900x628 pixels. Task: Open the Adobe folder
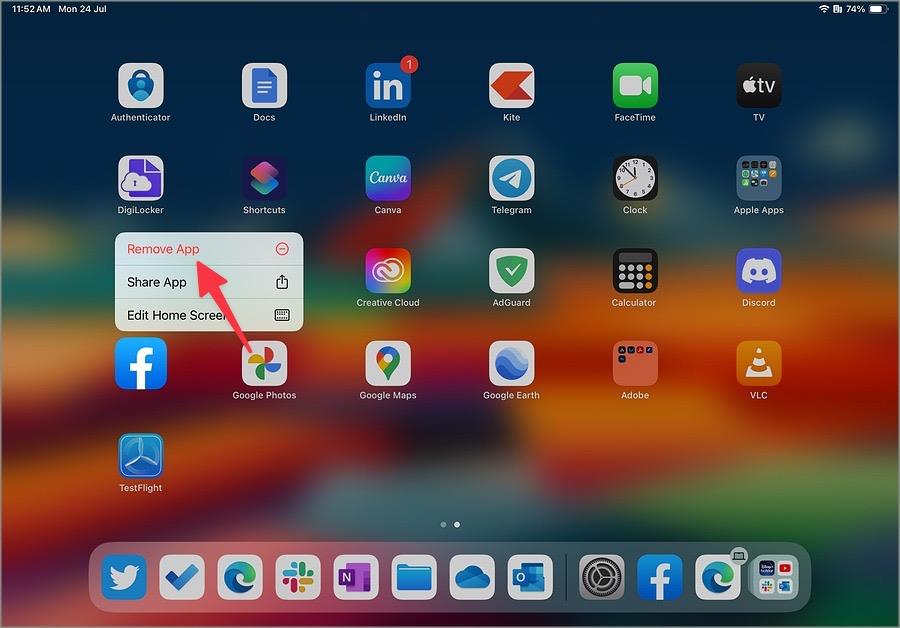pos(635,363)
